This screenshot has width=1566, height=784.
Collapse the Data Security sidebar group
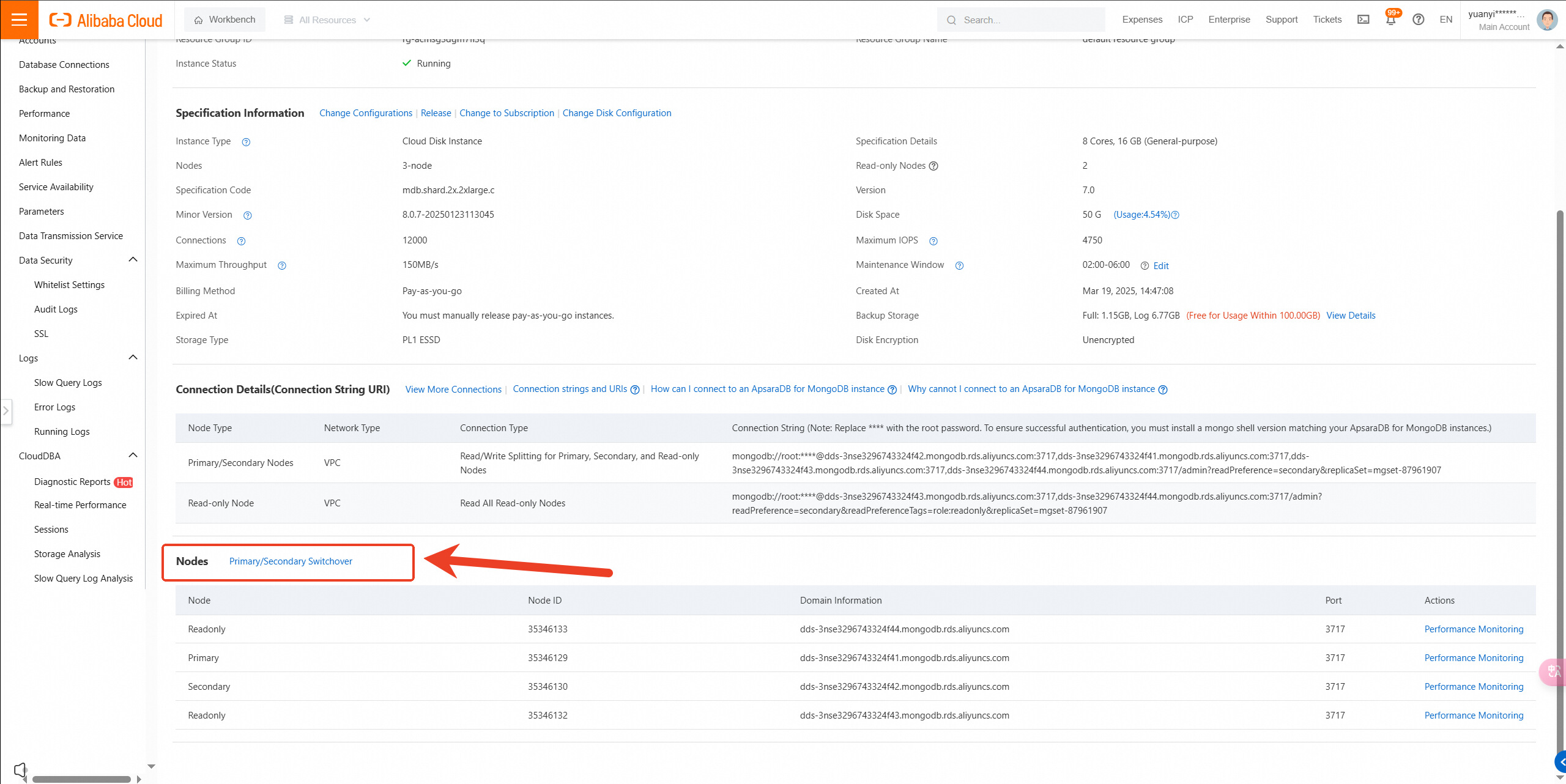click(x=133, y=260)
